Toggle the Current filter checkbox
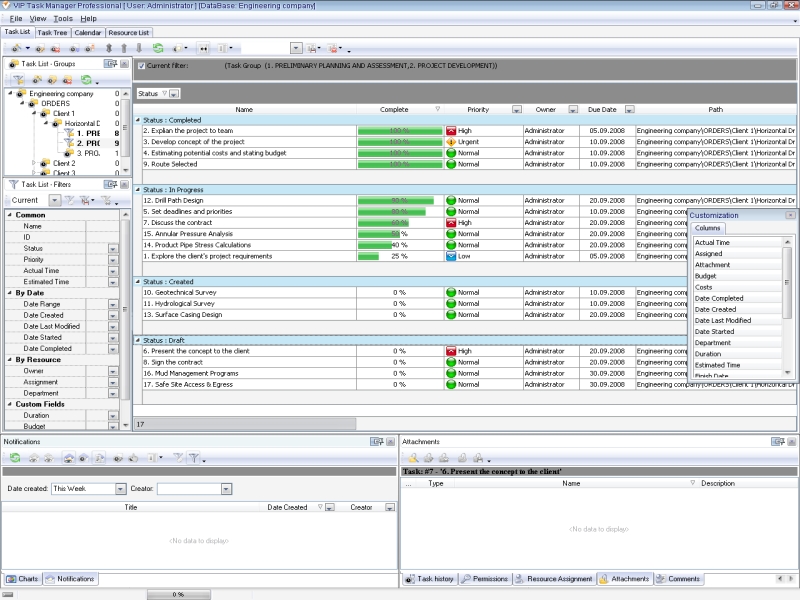The height and width of the screenshot is (600, 800). [141, 66]
